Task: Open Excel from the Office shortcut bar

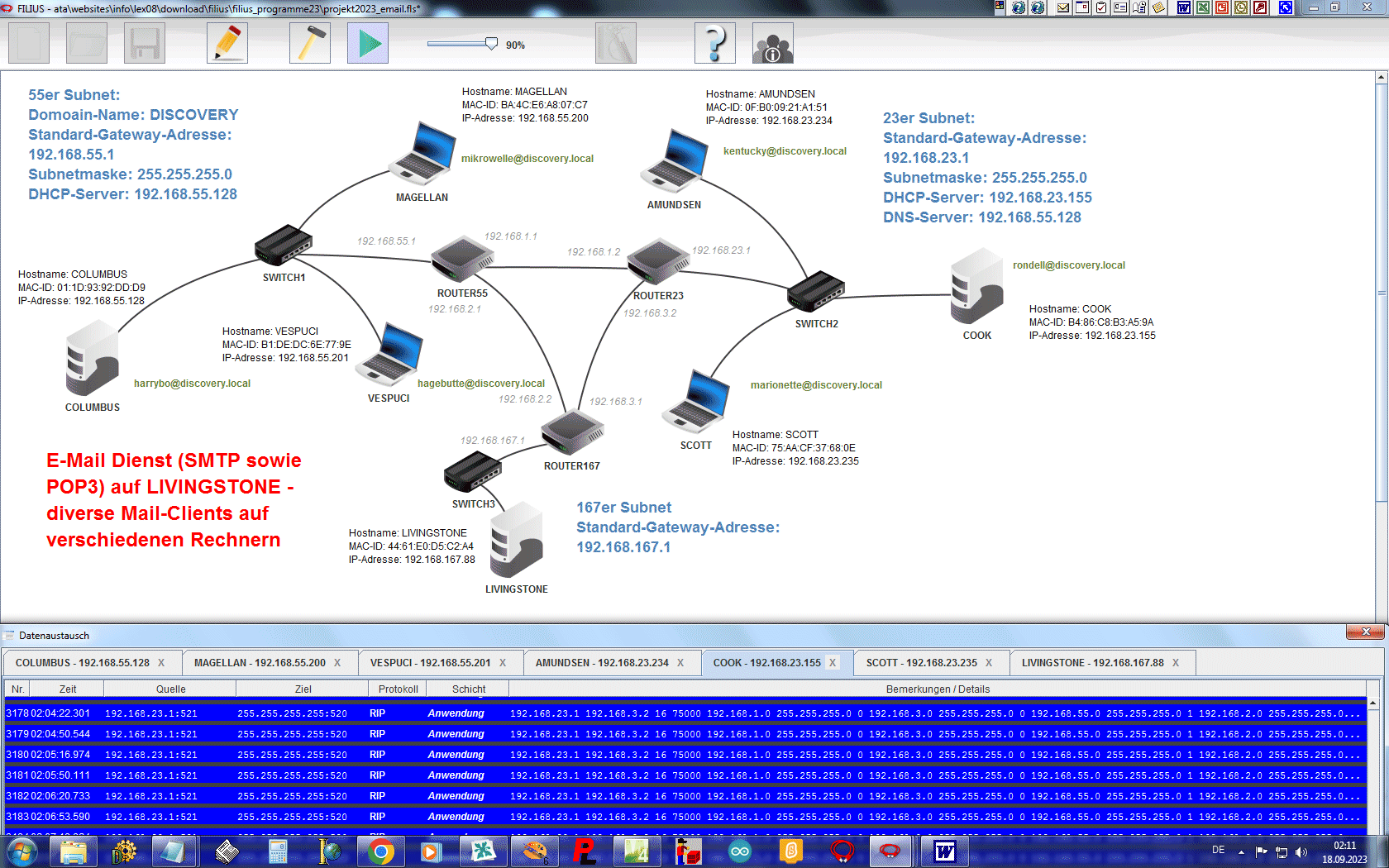Action: [x=1202, y=7]
